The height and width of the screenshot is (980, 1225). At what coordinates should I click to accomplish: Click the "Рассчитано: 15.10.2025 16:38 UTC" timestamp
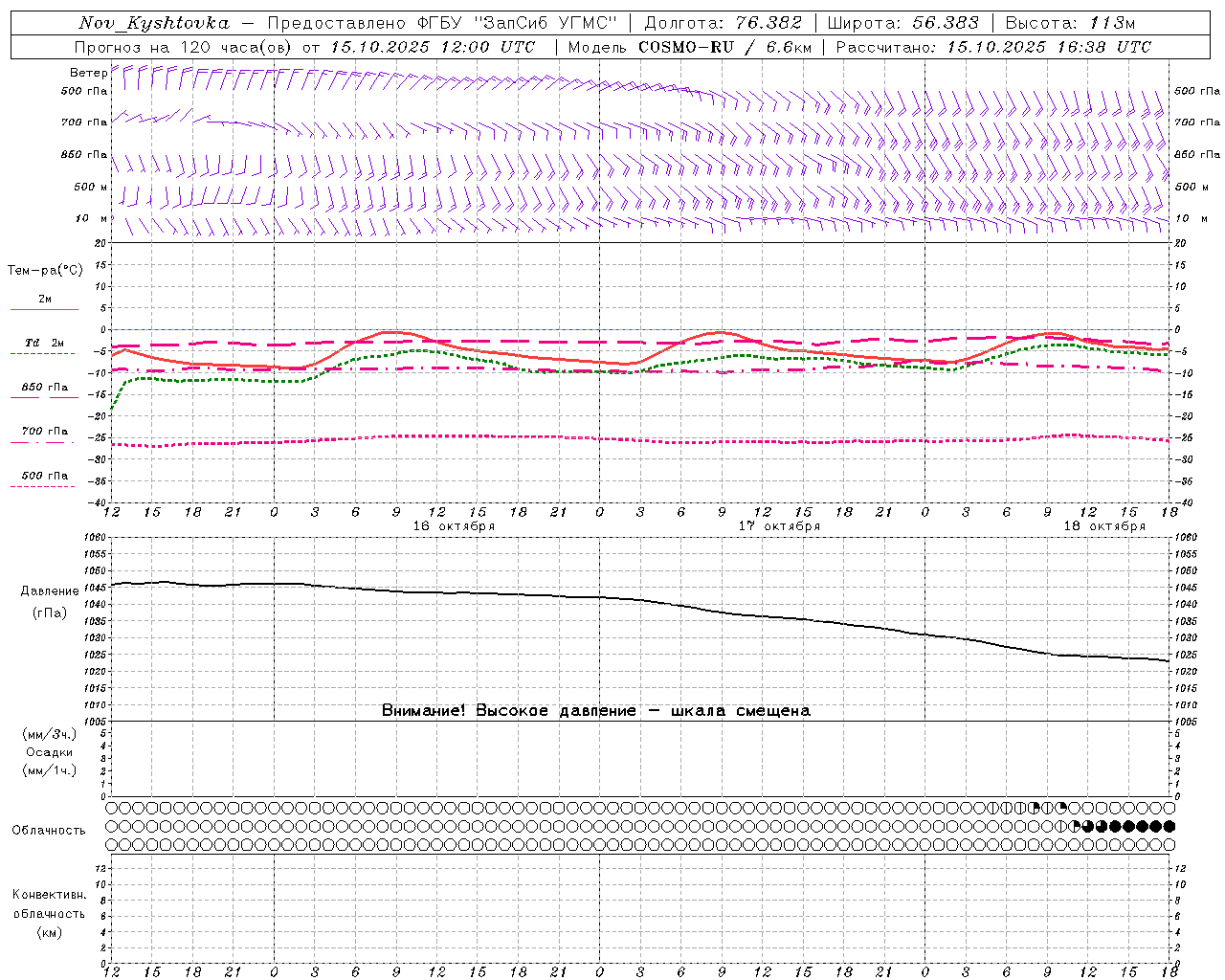click(x=993, y=47)
